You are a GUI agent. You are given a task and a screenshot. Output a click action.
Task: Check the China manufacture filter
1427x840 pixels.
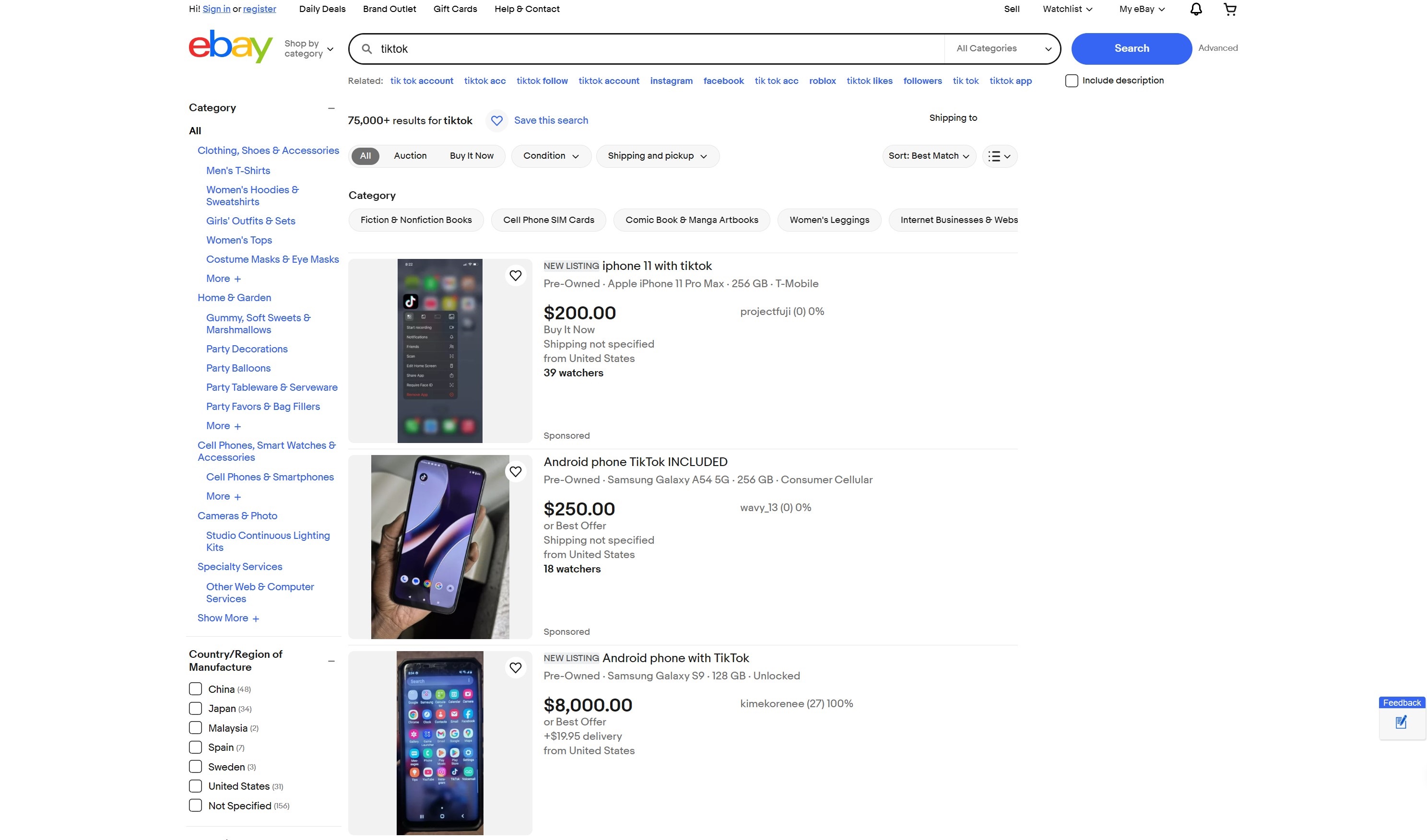pos(195,689)
